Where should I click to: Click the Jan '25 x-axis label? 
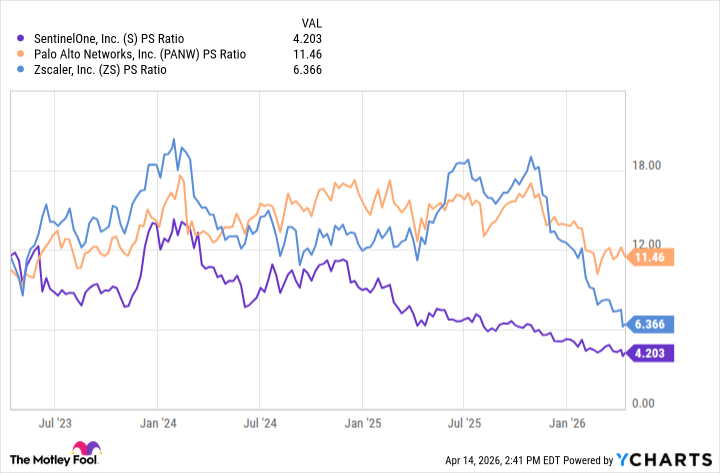click(366, 422)
